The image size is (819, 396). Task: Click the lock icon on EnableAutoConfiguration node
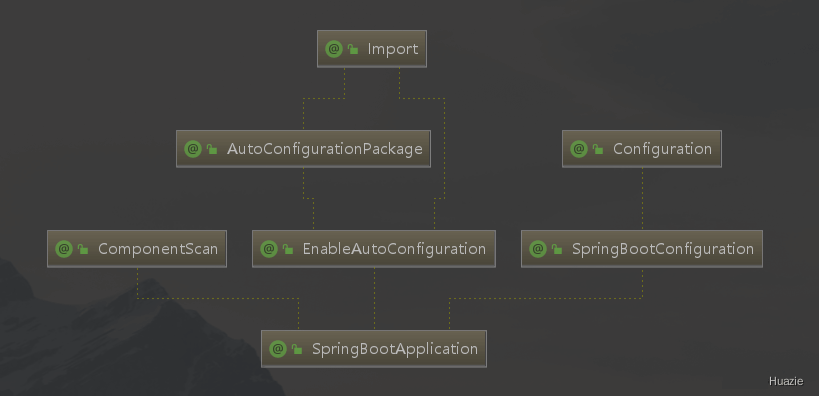click(x=288, y=249)
